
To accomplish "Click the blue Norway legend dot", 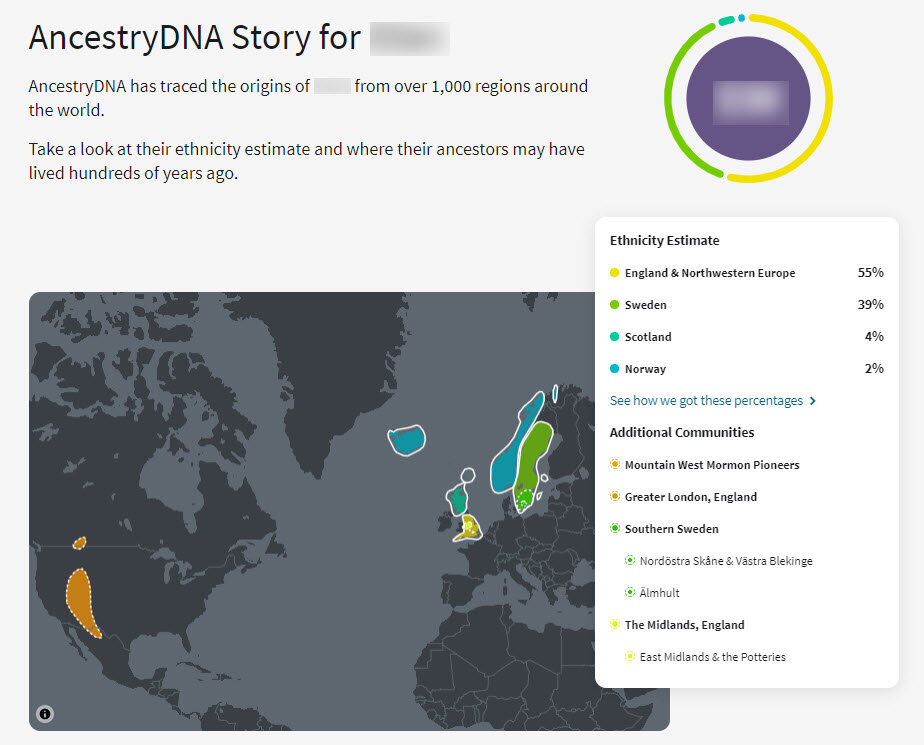I will (615, 369).
